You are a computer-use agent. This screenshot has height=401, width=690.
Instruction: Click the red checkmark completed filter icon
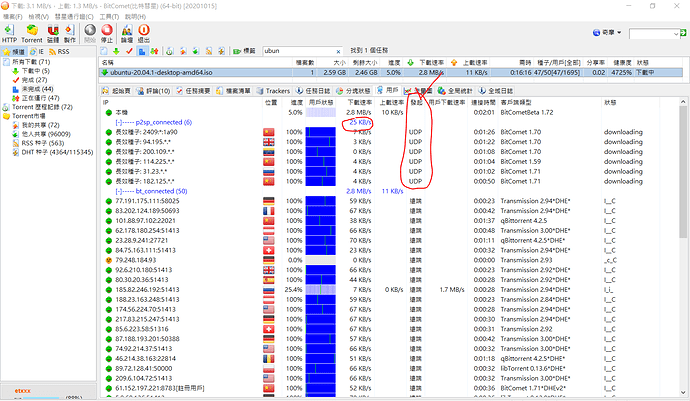coord(129,51)
